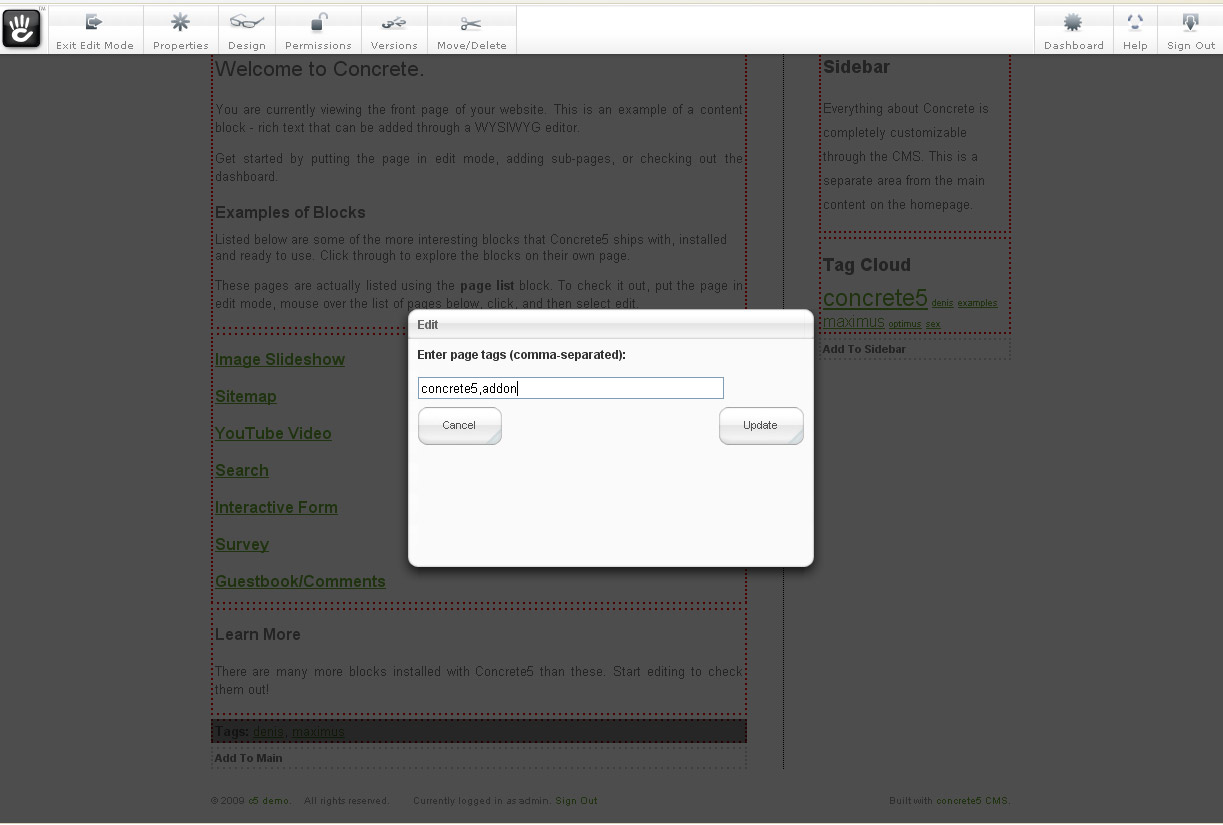Go to the Dashboard

click(x=1074, y=30)
